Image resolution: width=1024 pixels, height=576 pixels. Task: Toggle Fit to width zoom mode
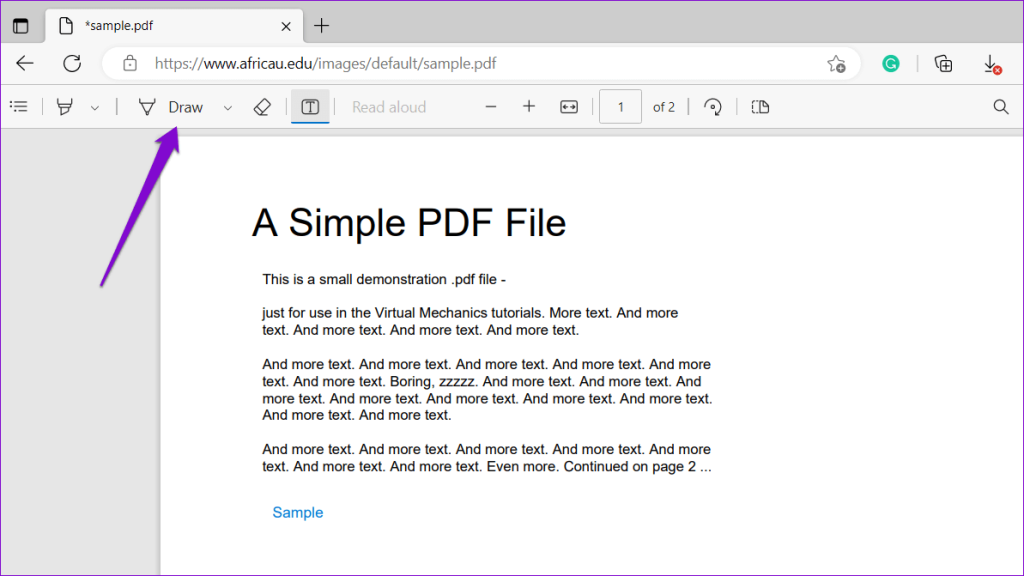pyautogui.click(x=568, y=106)
